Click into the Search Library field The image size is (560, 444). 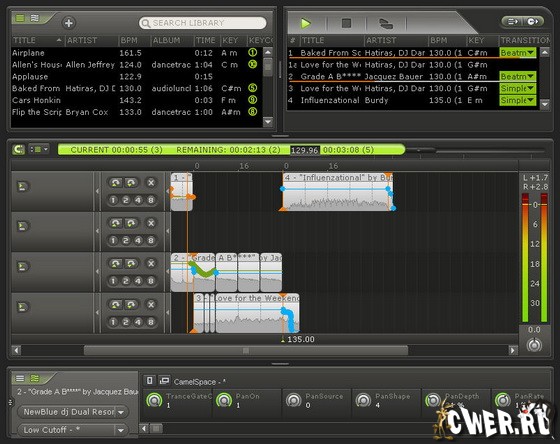[x=202, y=23]
